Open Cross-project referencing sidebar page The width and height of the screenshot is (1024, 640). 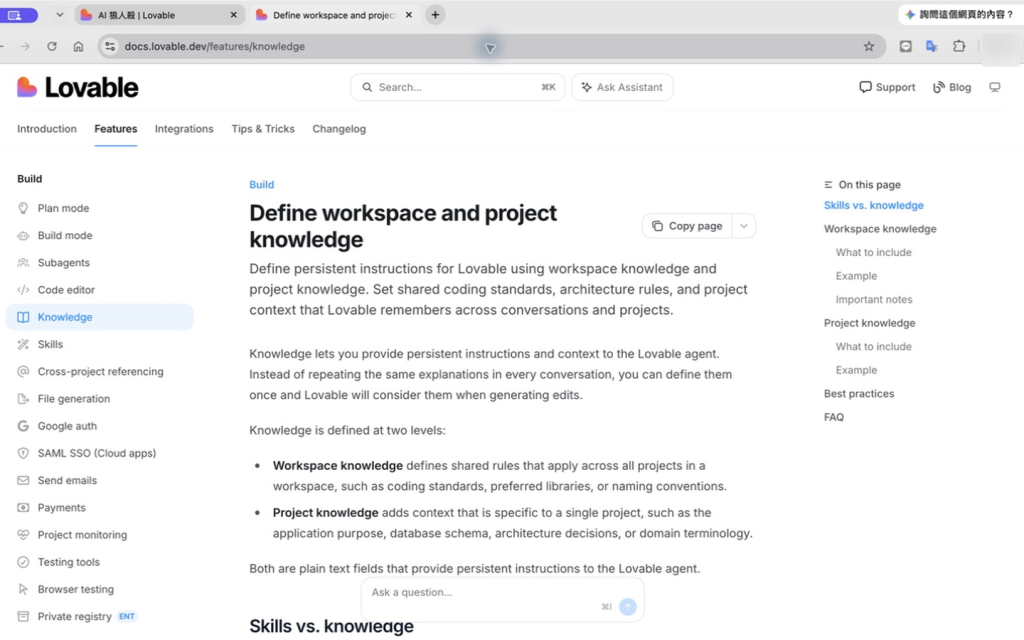click(x=101, y=372)
